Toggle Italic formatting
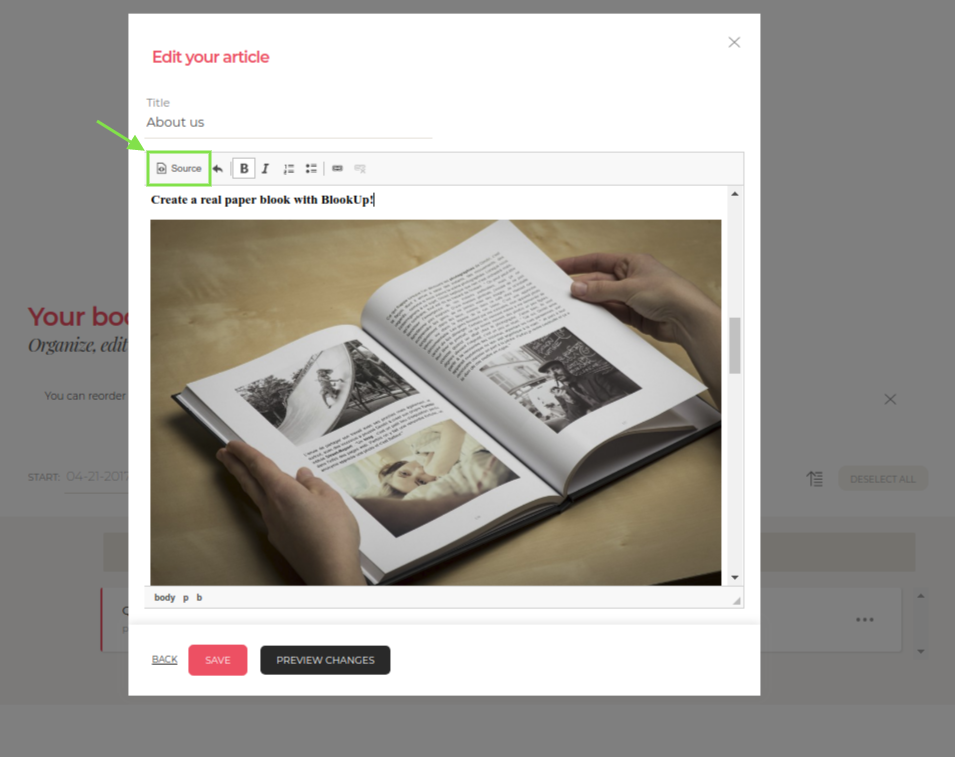Viewport: 955px width, 757px height. (x=266, y=169)
